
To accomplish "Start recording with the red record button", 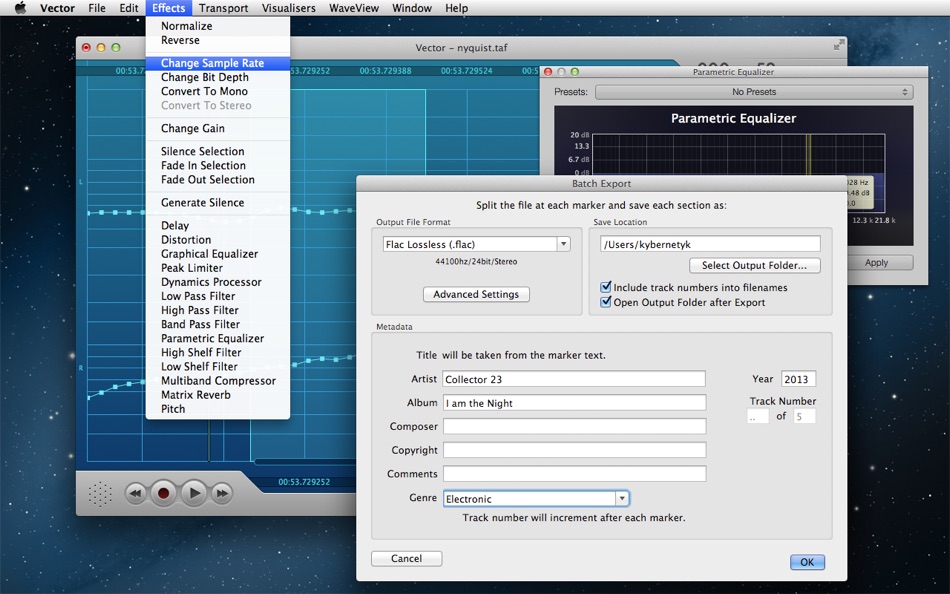I will 164,493.
